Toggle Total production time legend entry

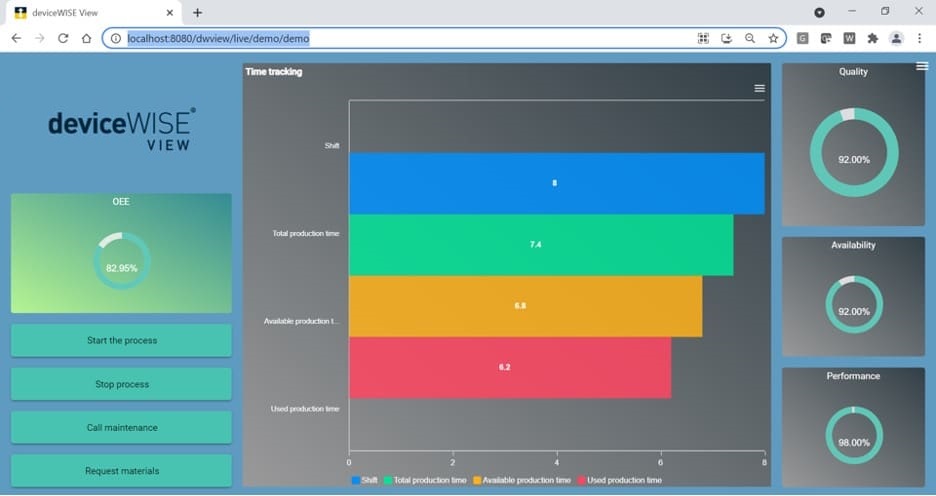pyautogui.click(x=425, y=480)
